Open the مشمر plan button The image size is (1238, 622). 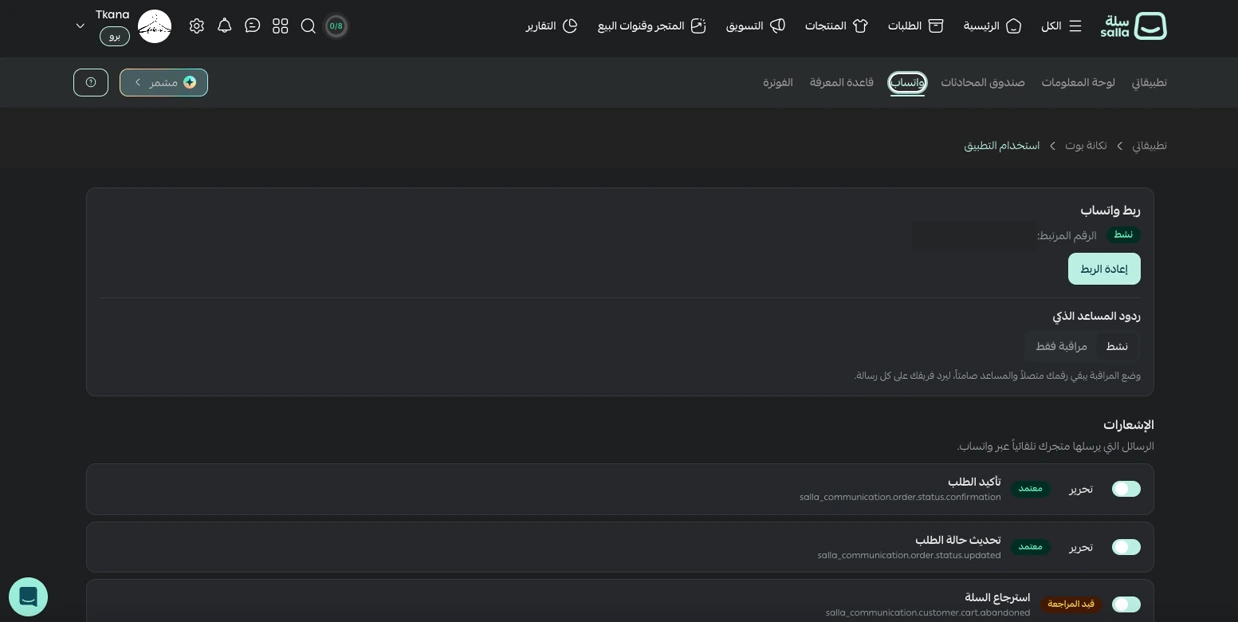(164, 83)
